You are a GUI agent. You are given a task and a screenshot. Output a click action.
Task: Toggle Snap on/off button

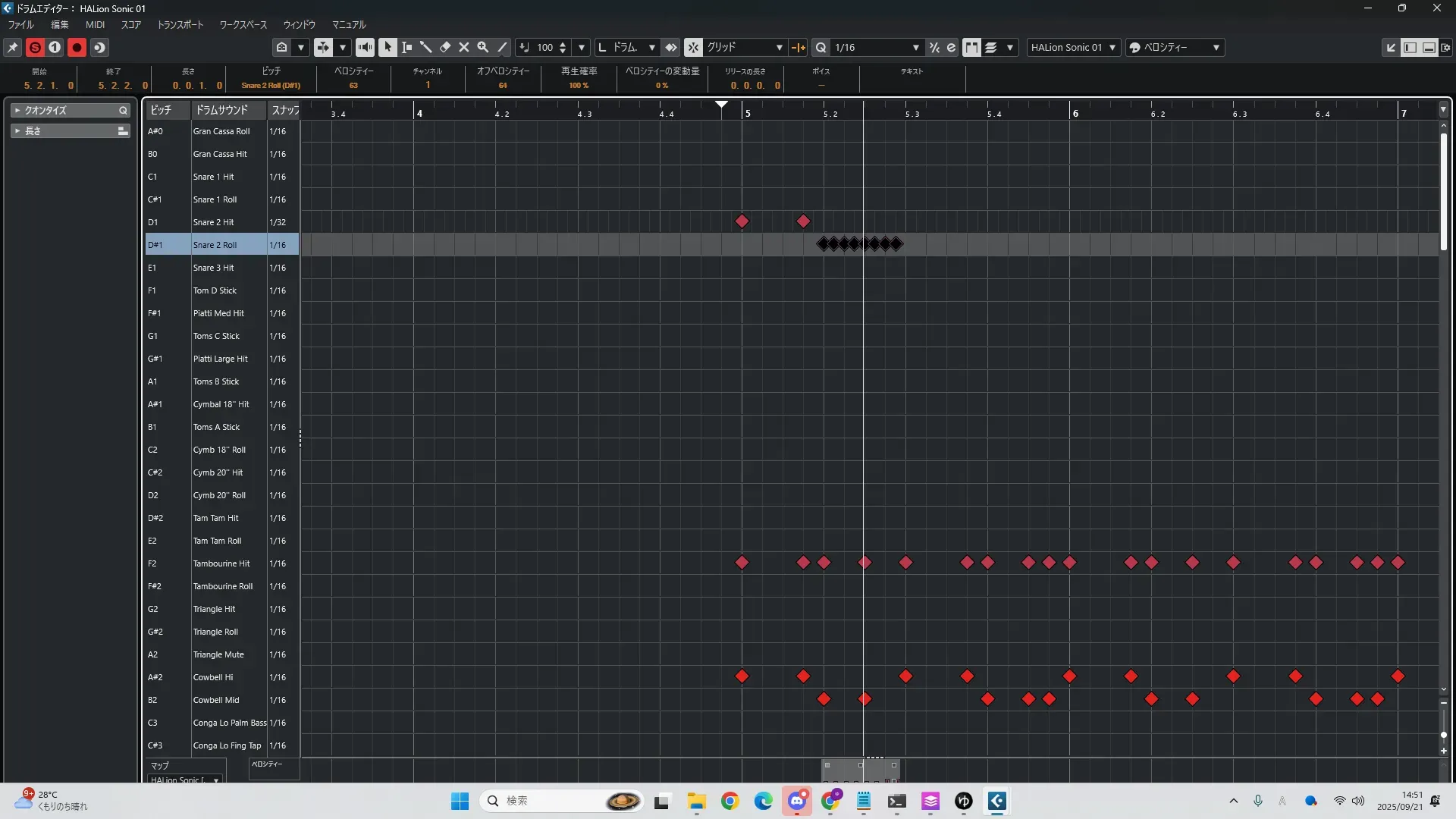tap(693, 47)
